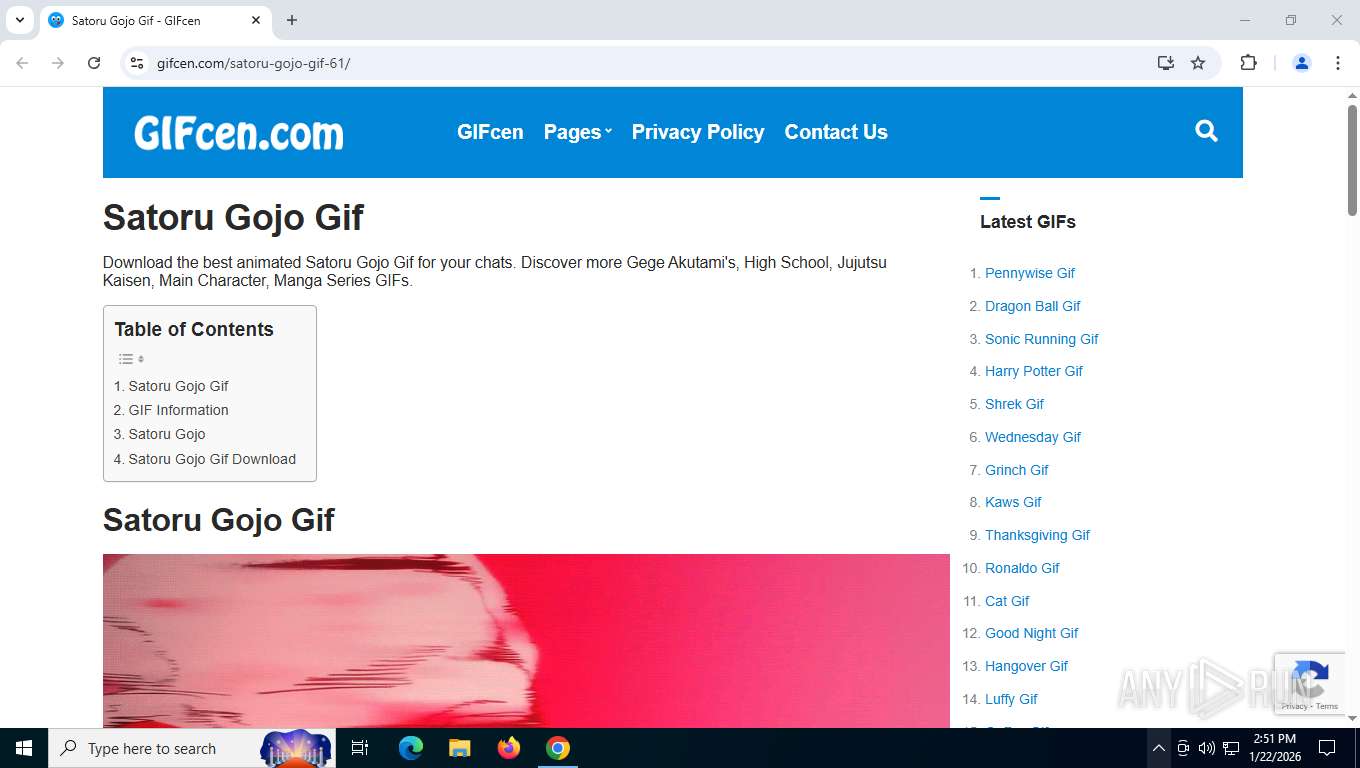Screen dimensions: 1360x768
Task: Click the Meet Now camera tray icon
Action: tap(1183, 748)
